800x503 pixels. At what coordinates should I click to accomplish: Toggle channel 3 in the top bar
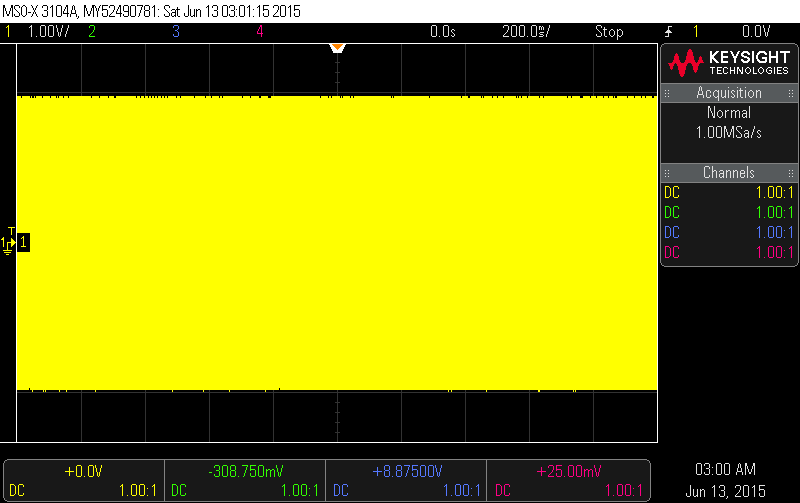click(176, 31)
